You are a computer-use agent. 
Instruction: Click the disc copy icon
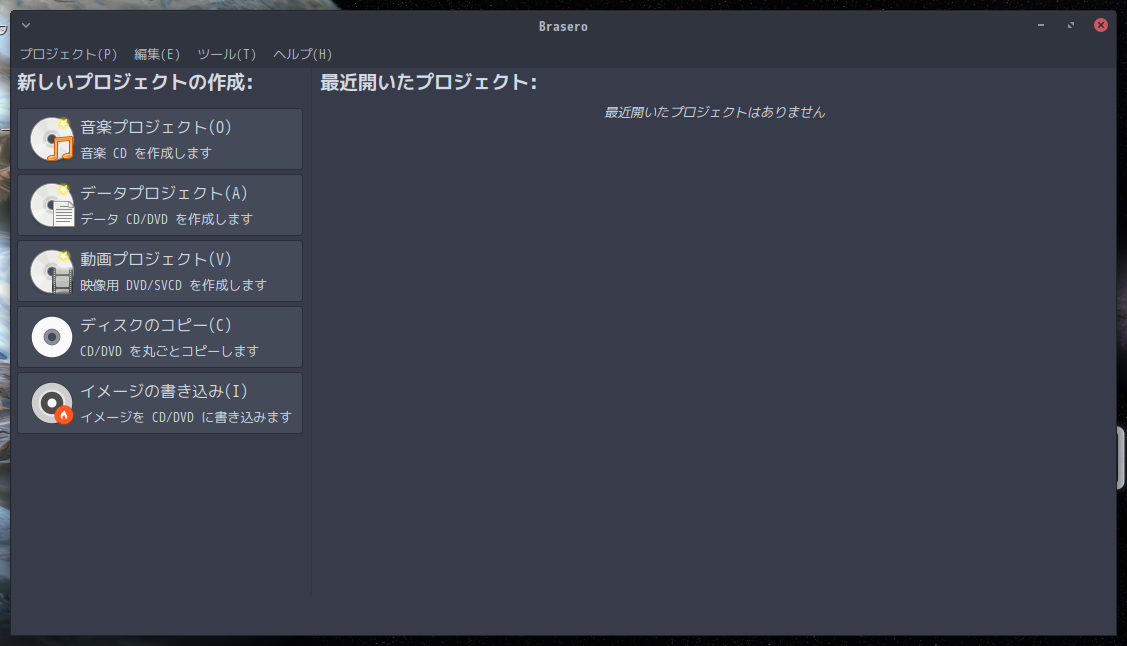[52, 337]
